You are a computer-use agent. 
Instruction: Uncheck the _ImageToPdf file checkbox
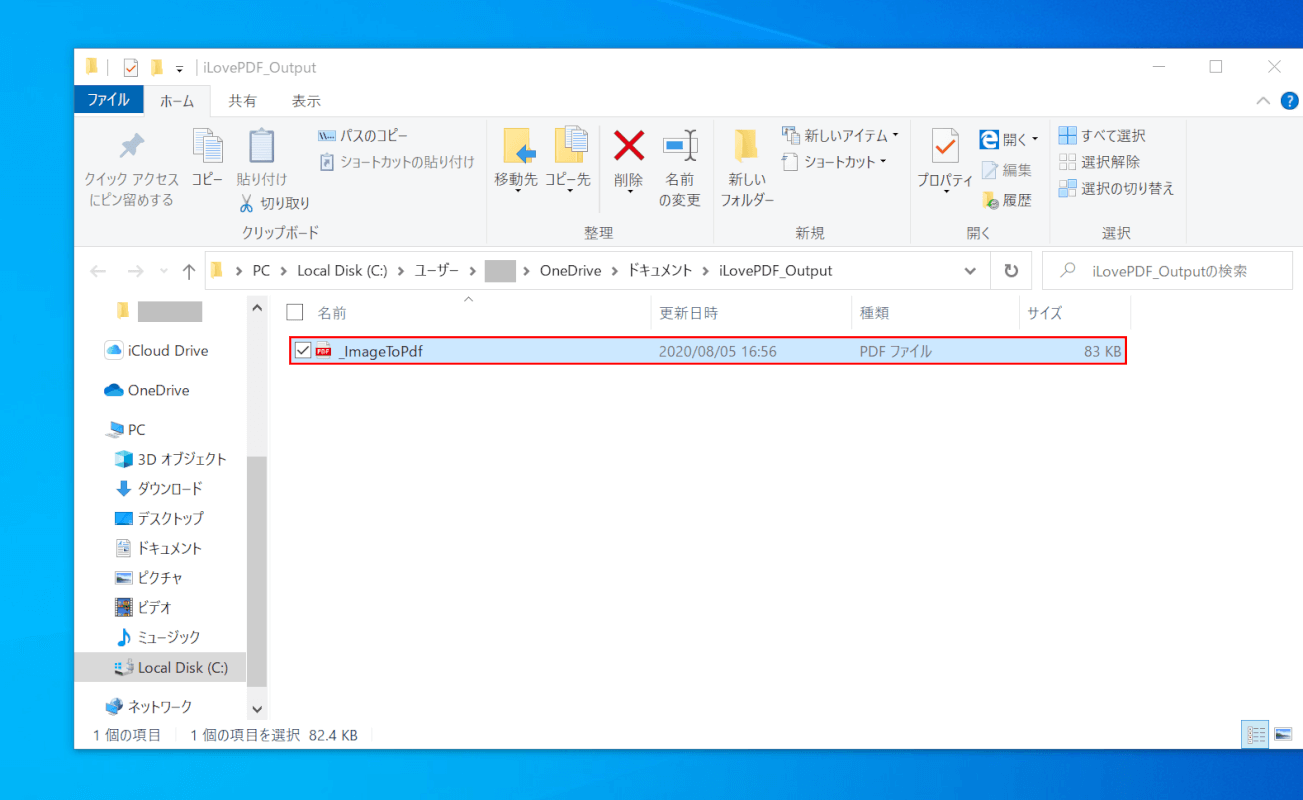(303, 350)
